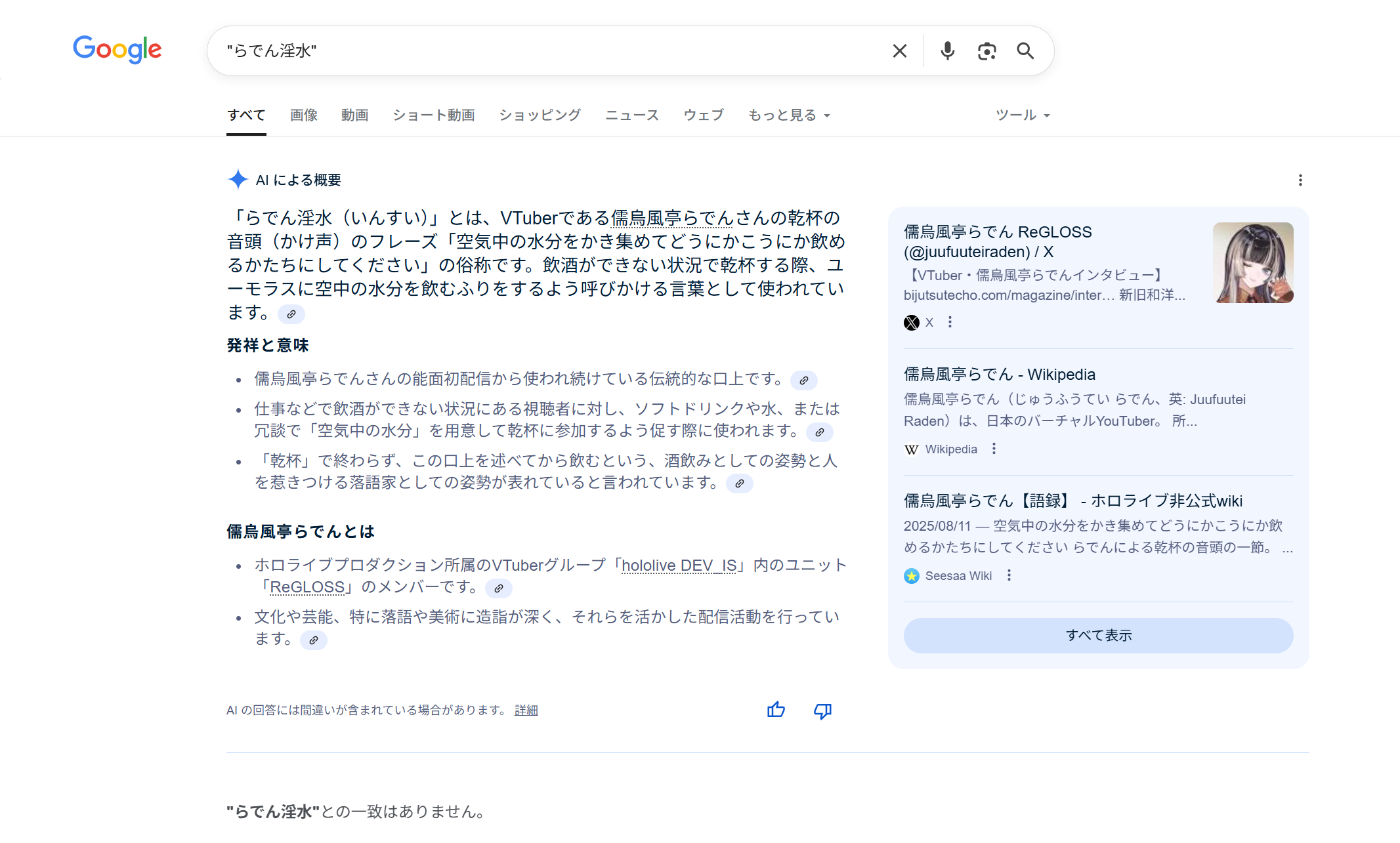The height and width of the screenshot is (843, 1400).
Task: Give thumbs down to the AI answer
Action: 822,710
